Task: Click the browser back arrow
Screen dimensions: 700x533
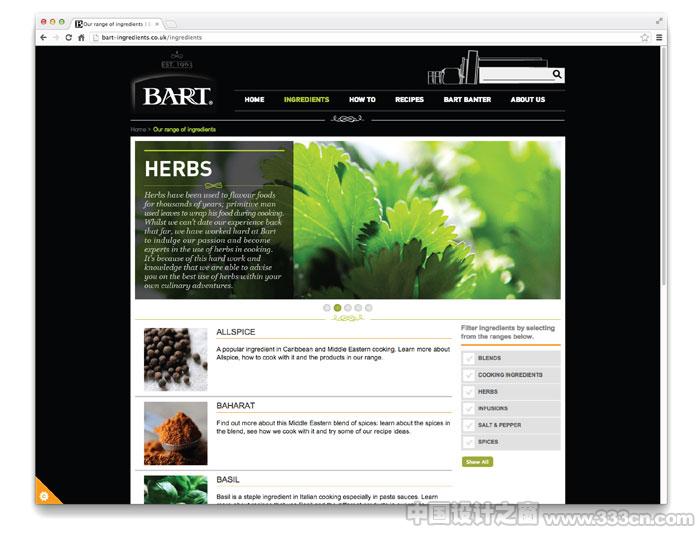Action: [43, 37]
